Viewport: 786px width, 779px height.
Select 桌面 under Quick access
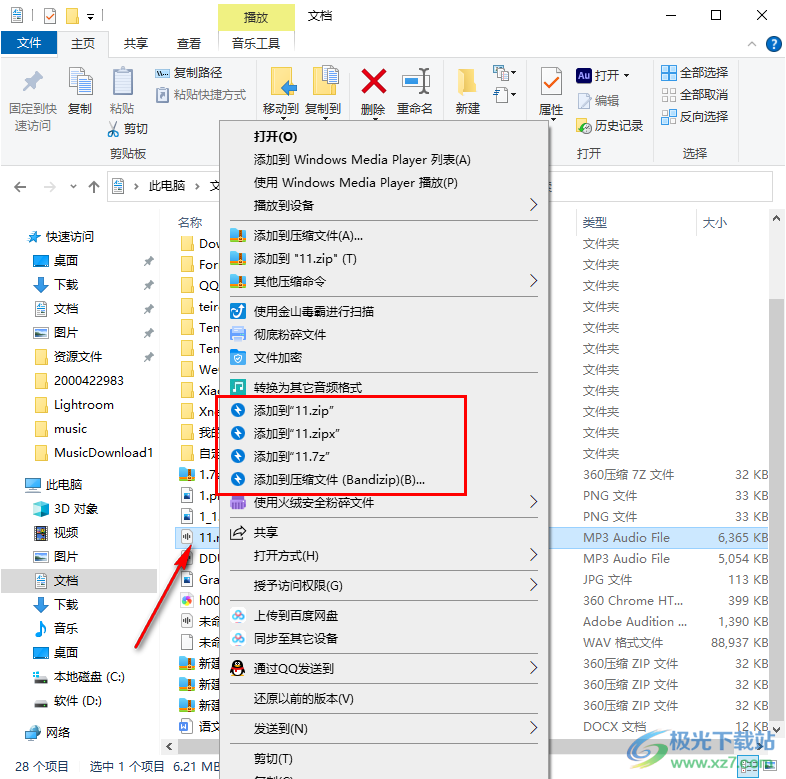pyautogui.click(x=66, y=261)
